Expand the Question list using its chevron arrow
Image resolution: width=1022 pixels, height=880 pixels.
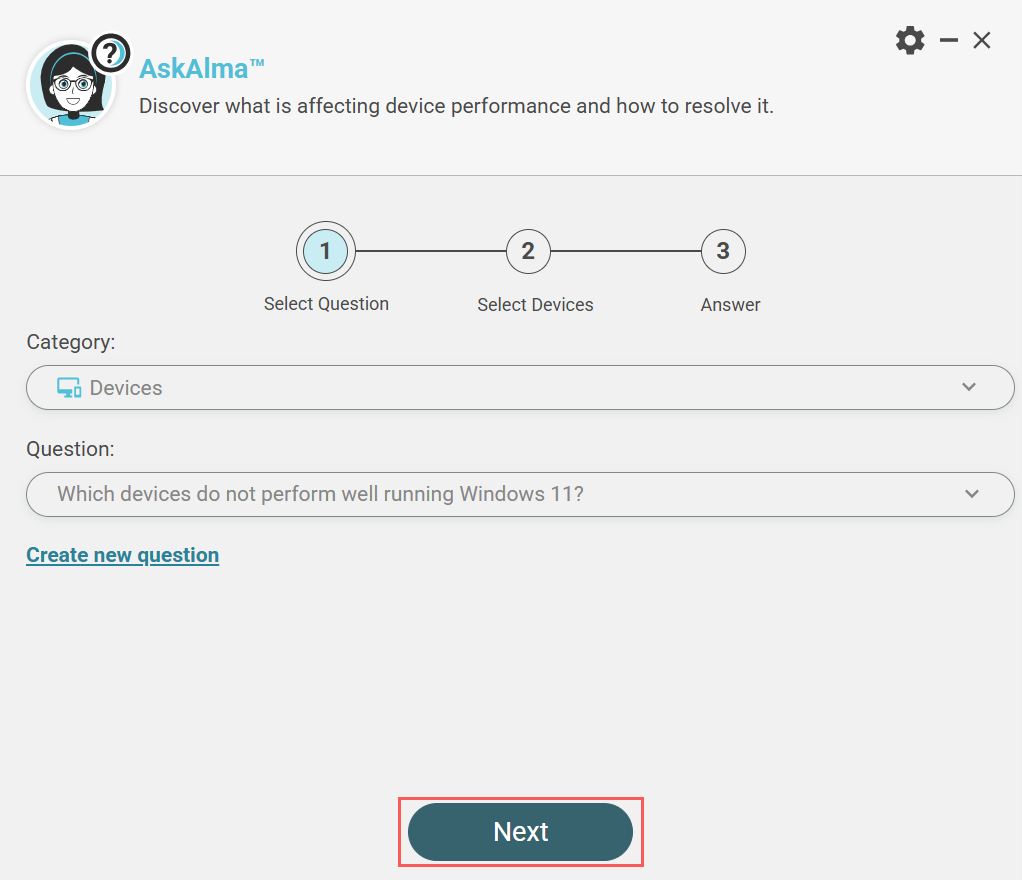971,494
